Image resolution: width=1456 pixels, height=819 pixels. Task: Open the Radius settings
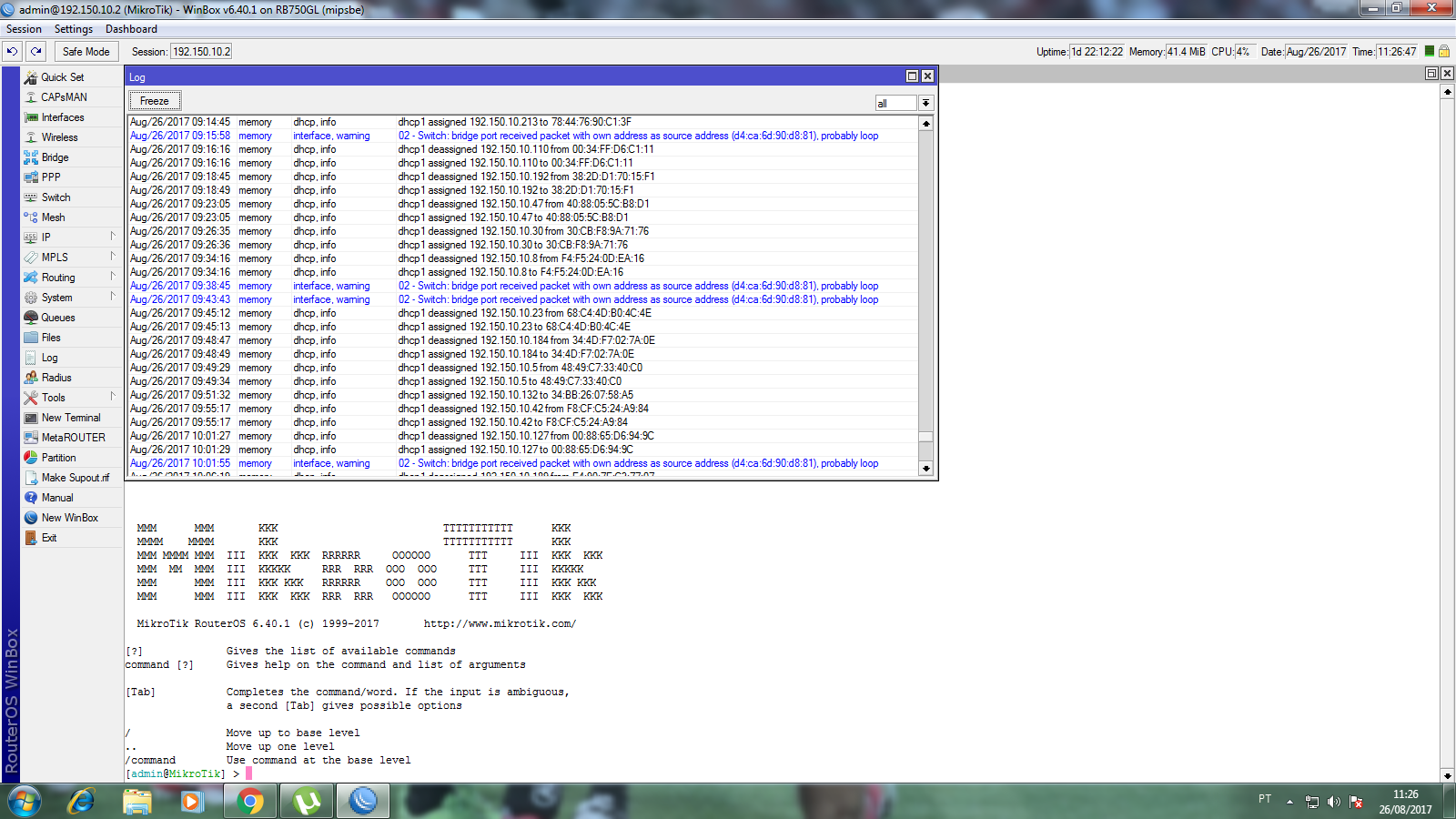(56, 378)
